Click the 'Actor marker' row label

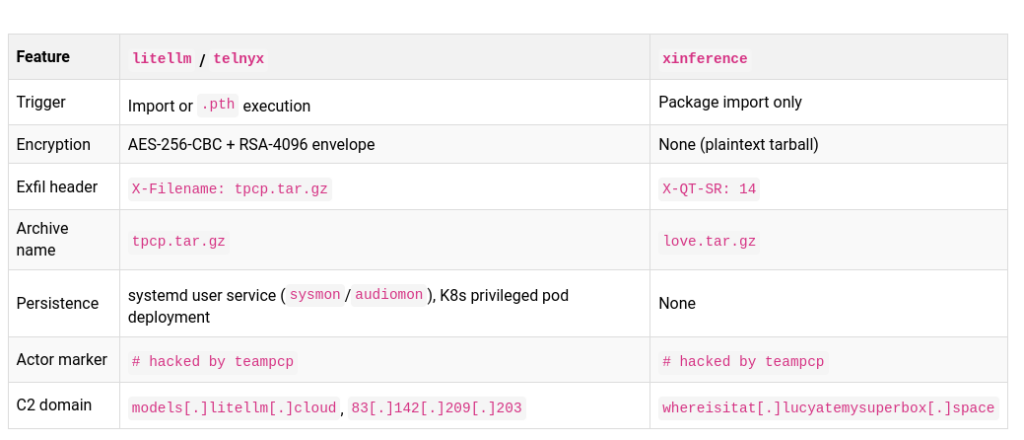[x=62, y=359]
